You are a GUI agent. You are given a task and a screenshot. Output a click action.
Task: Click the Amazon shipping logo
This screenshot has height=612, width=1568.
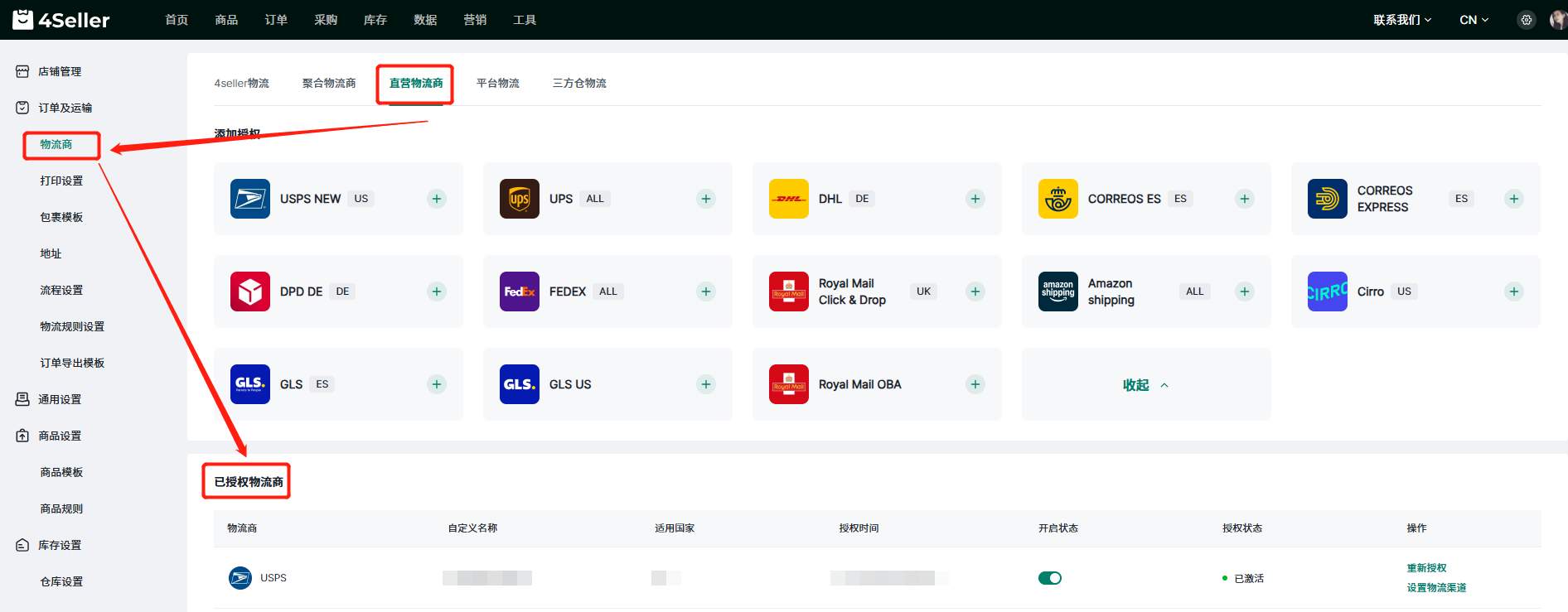pos(1058,292)
